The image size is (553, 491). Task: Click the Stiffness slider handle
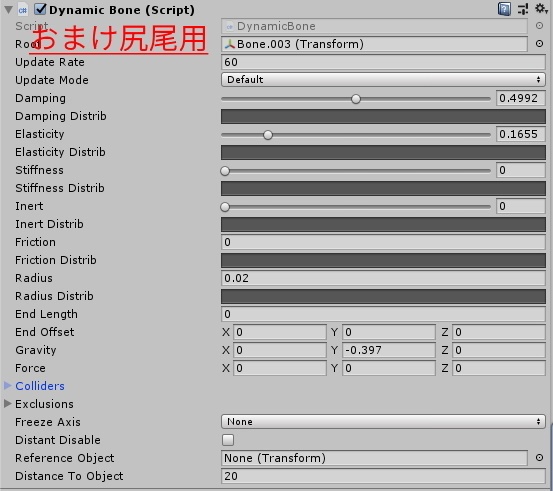pyautogui.click(x=225, y=171)
